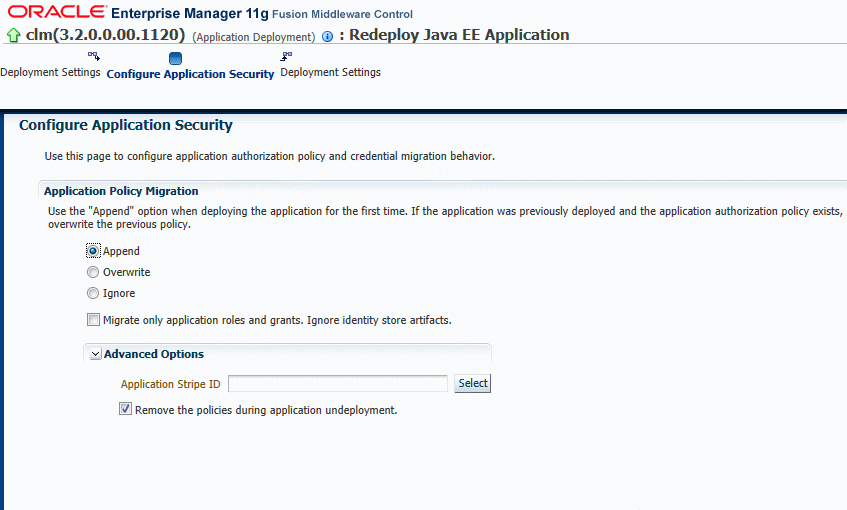Go to final Deployment Settings step label
The image size is (847, 510).
click(x=331, y=72)
